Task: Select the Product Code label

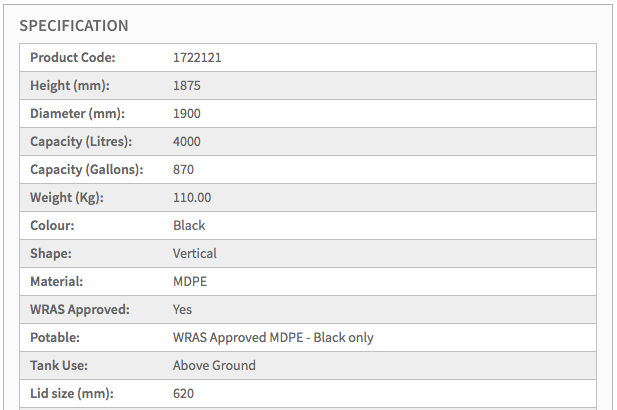Action: click(72, 58)
